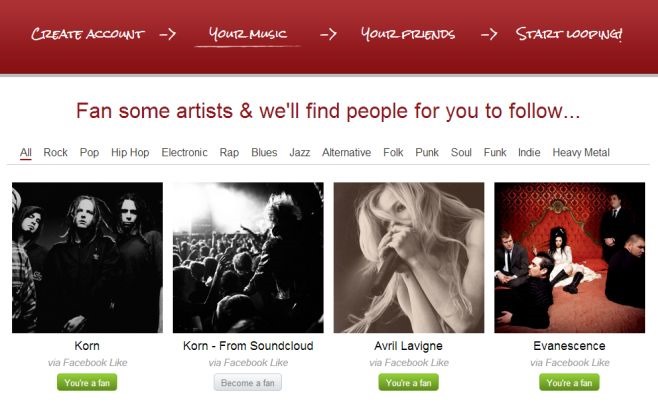
Task: Filter artists by Electronic genre
Action: coord(184,153)
